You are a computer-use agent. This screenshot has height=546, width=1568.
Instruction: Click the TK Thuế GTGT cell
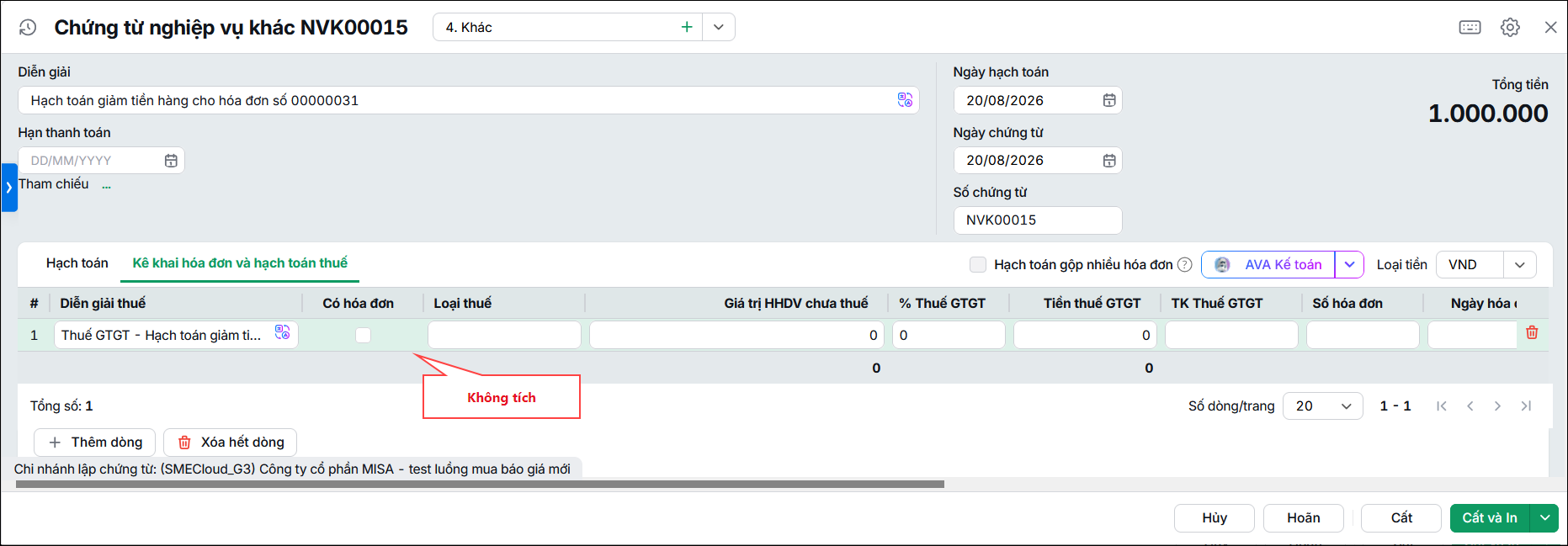pyautogui.click(x=1232, y=335)
